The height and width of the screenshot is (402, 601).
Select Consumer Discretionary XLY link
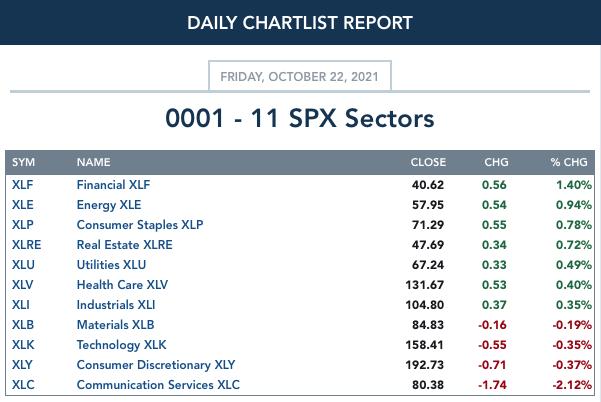pos(156,365)
